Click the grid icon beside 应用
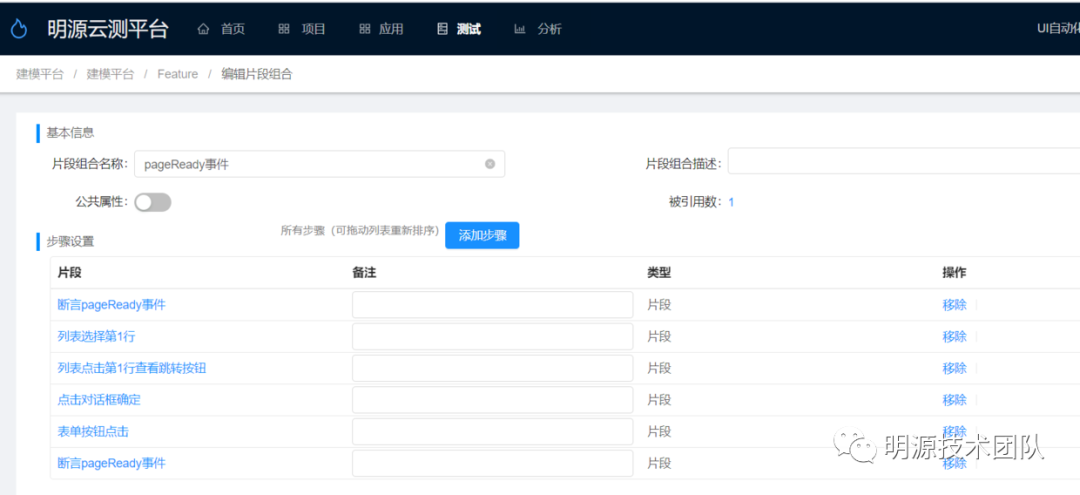 [364, 29]
